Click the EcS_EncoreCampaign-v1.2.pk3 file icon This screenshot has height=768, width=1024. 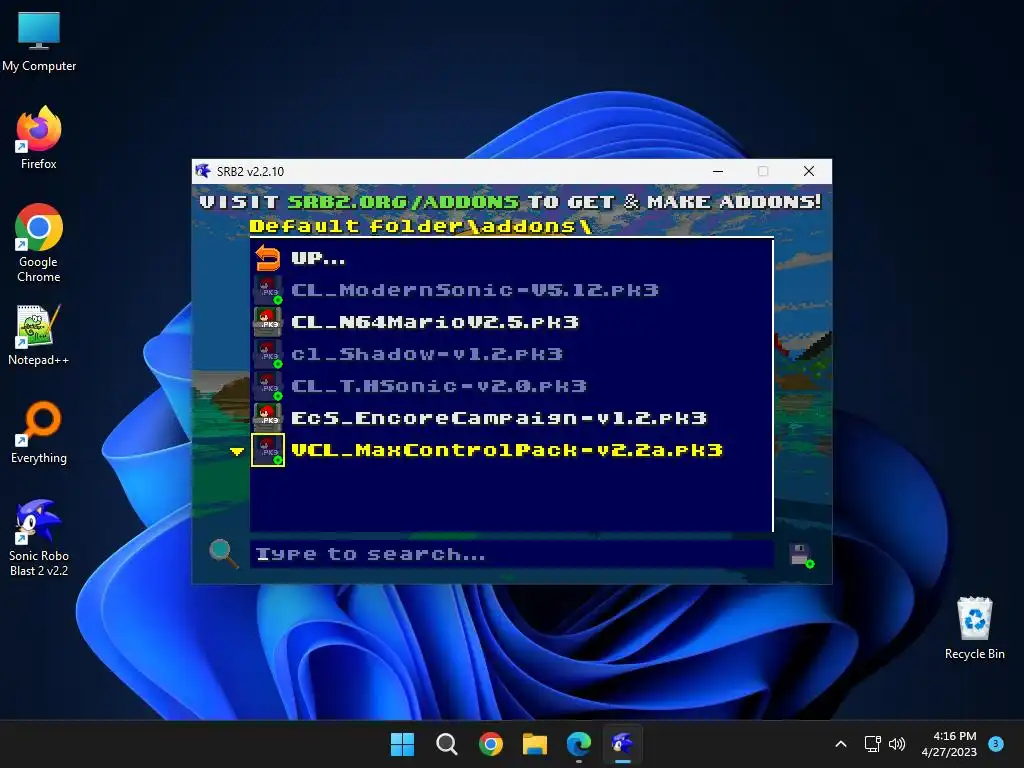coord(268,418)
